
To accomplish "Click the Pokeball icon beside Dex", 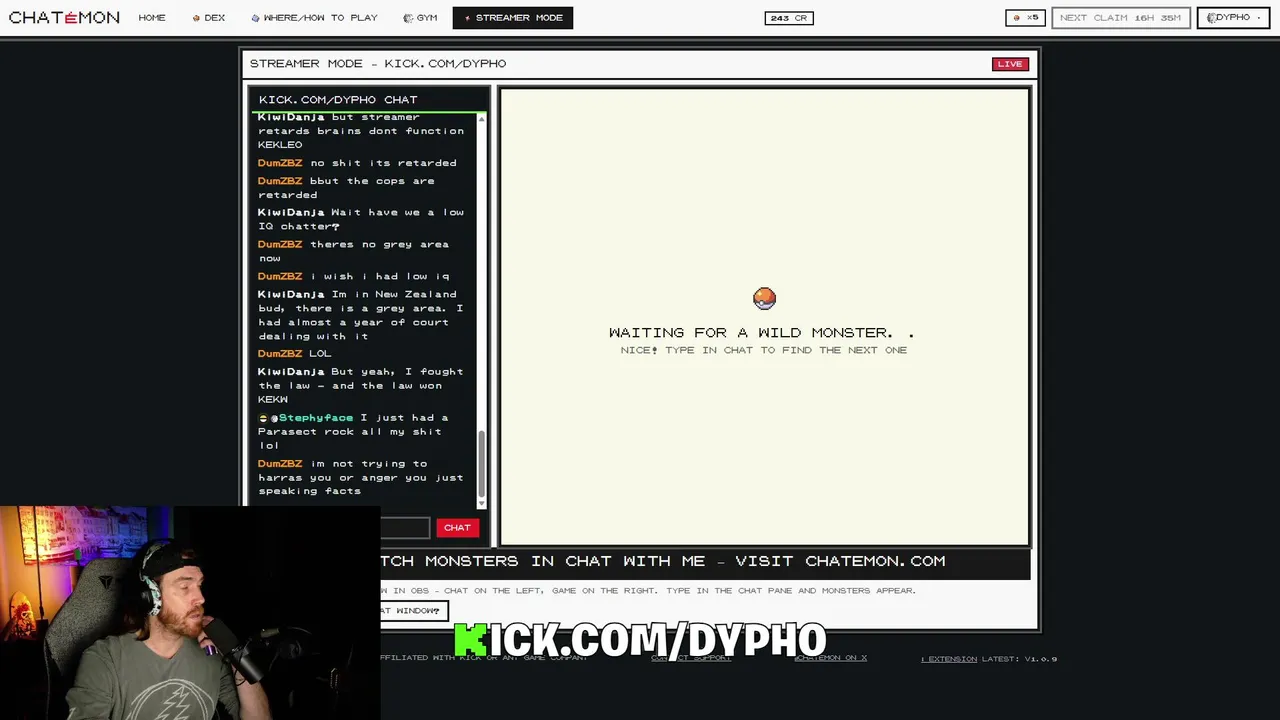I will tap(197, 18).
